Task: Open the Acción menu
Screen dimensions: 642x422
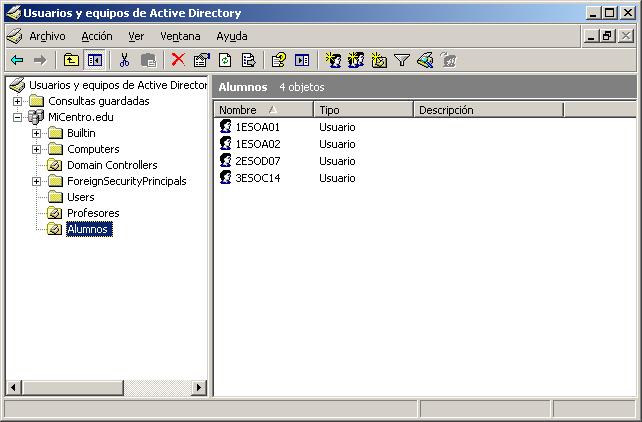Action: point(97,36)
